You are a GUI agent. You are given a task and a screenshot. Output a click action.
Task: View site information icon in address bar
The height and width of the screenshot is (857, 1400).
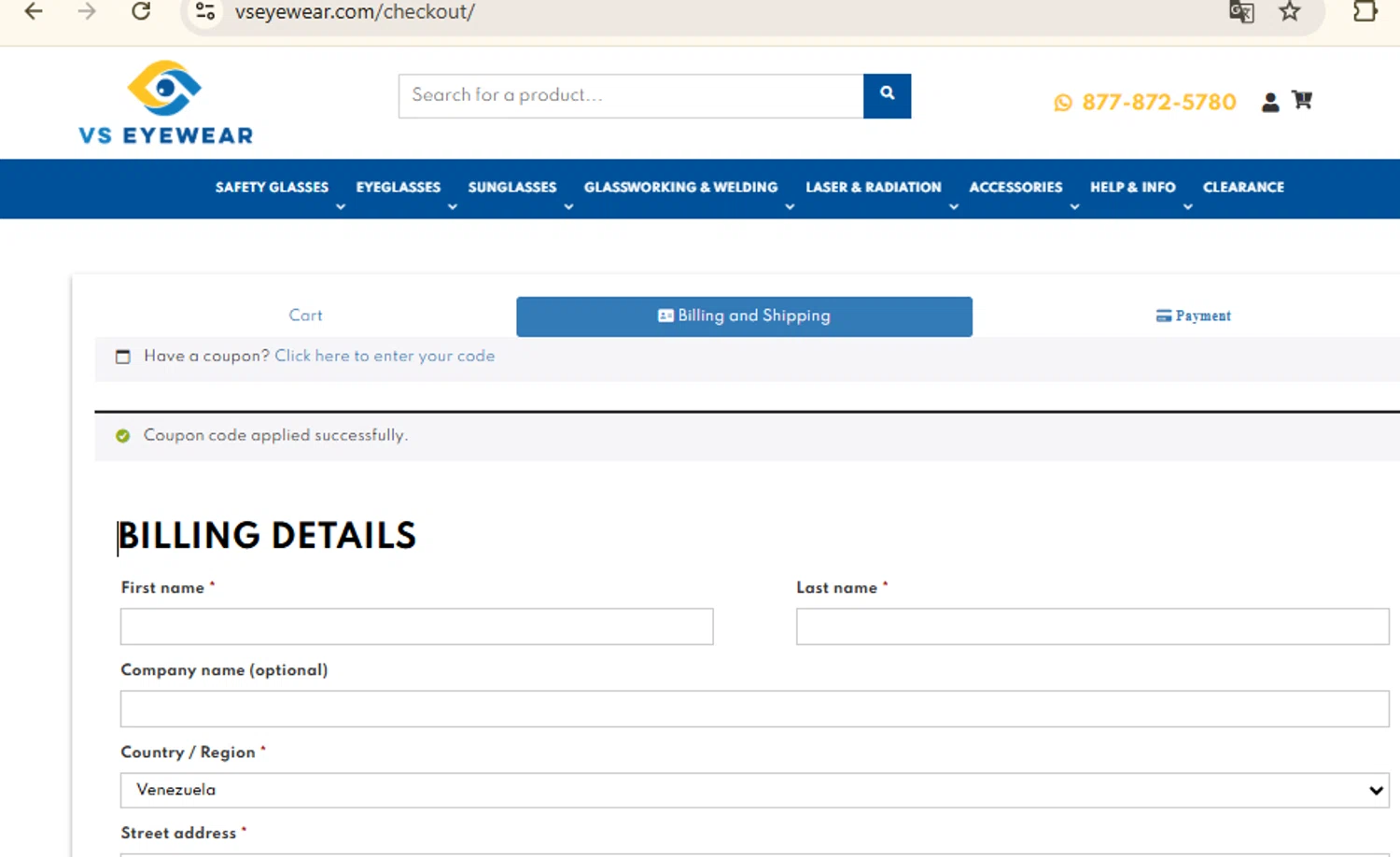click(205, 11)
